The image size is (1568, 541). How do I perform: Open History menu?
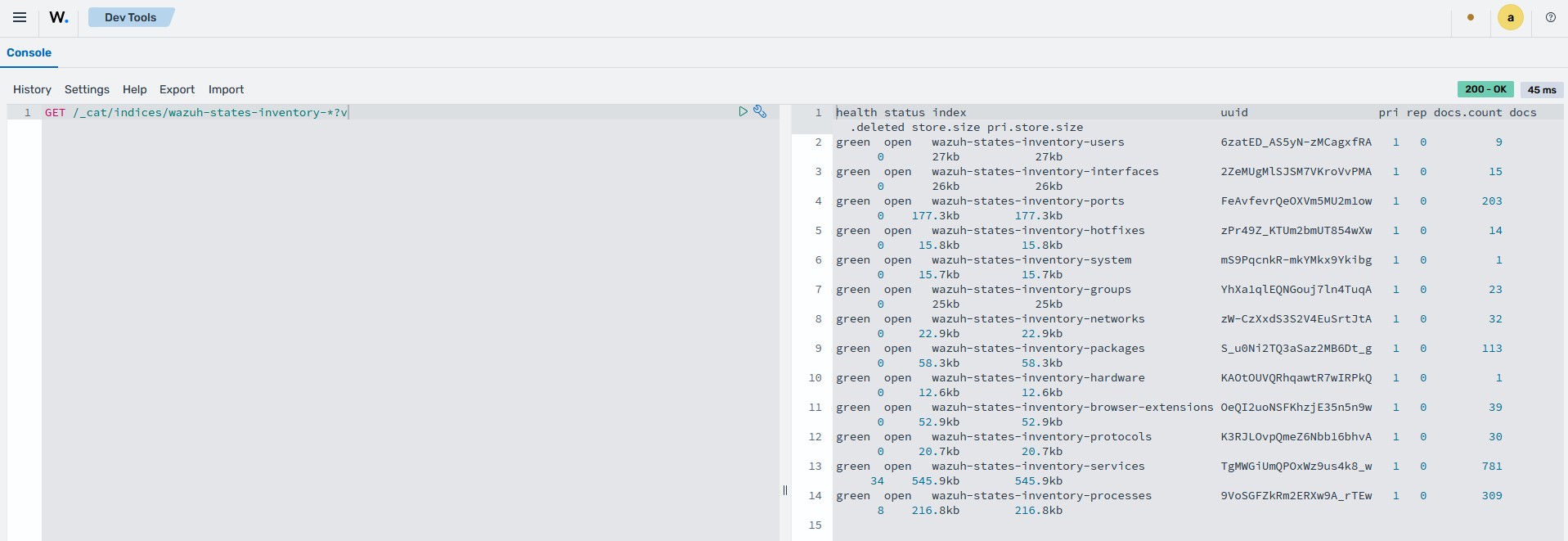[x=32, y=89]
